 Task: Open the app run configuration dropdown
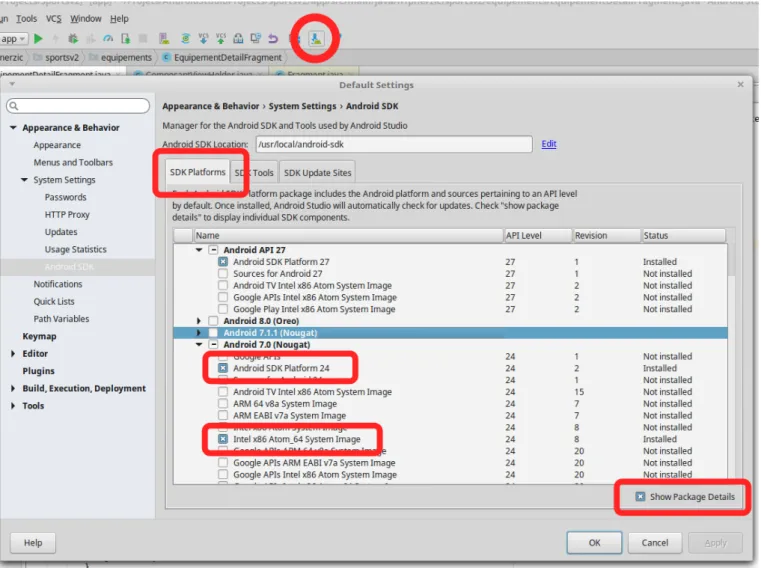tap(14, 38)
